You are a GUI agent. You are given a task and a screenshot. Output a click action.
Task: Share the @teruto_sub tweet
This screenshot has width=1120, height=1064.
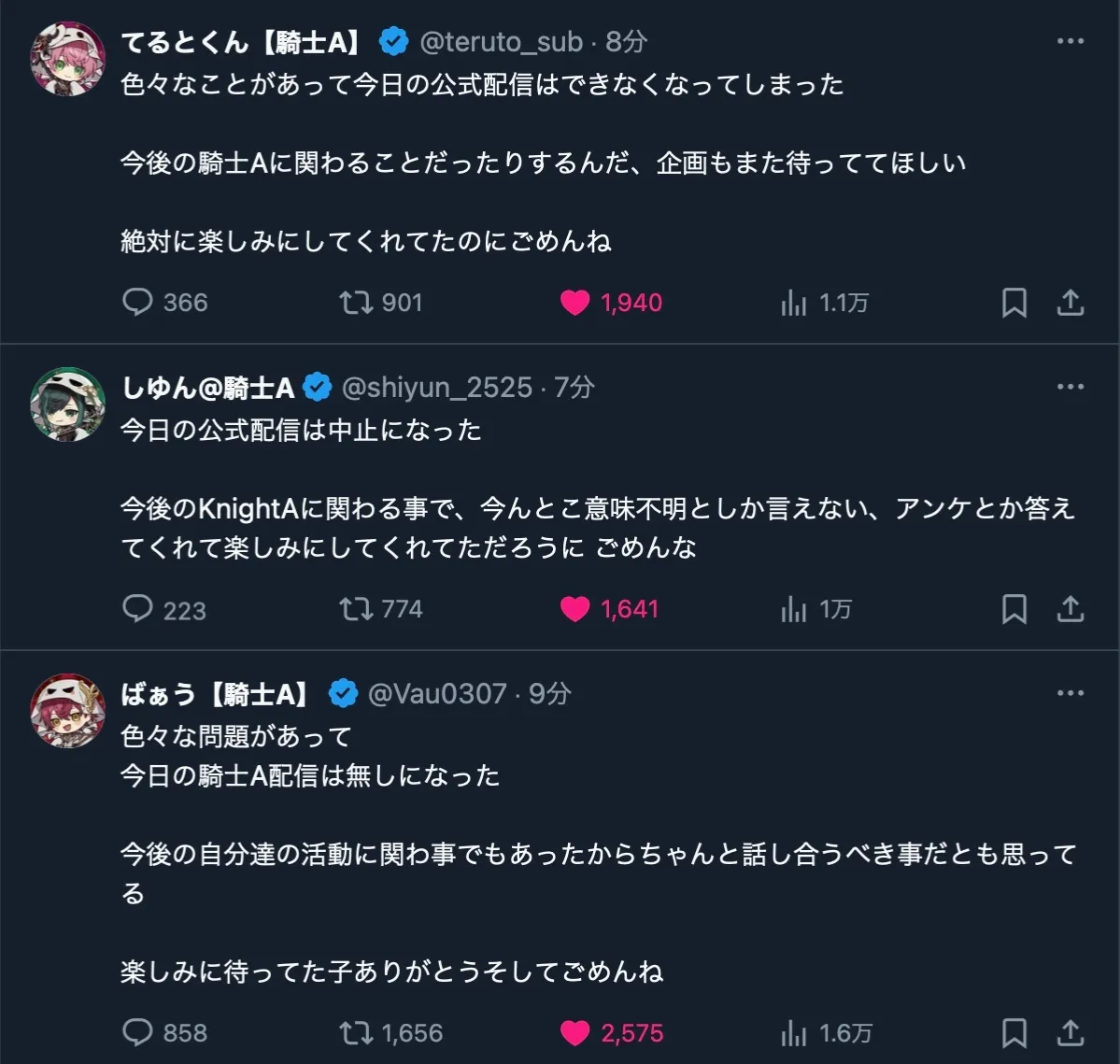click(x=1070, y=303)
